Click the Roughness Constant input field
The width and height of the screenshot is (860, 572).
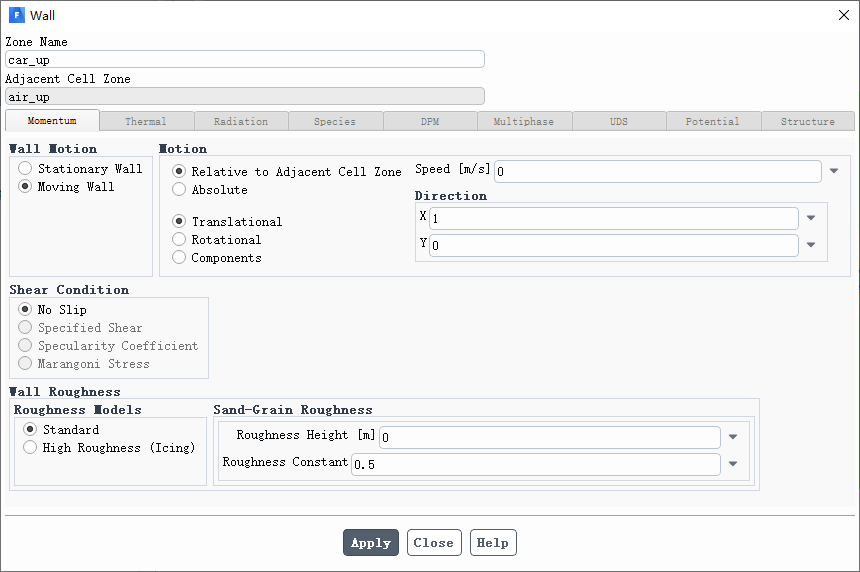click(535, 465)
